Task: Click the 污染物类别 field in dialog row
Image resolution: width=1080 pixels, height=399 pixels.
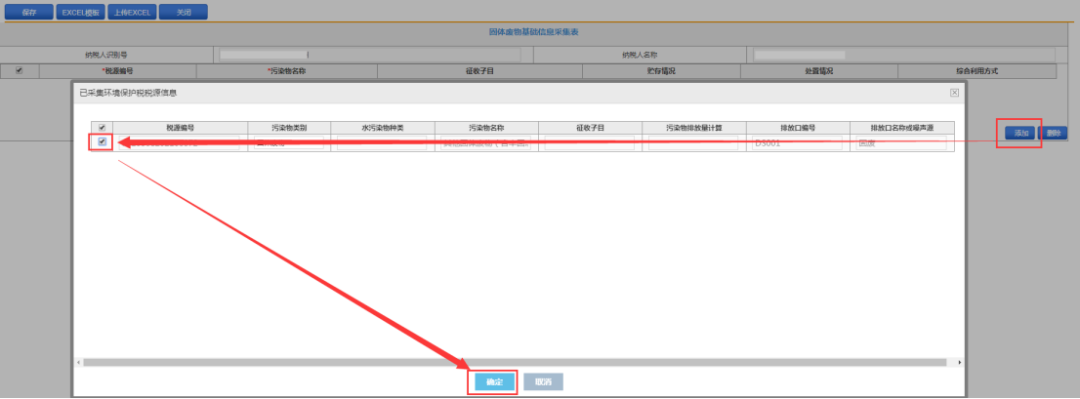Action: pos(289,143)
